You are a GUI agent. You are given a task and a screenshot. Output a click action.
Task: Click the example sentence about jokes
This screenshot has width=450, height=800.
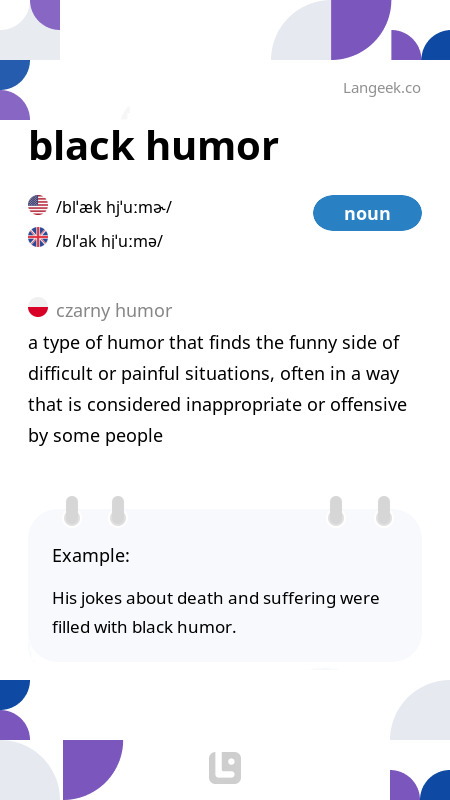click(x=215, y=612)
